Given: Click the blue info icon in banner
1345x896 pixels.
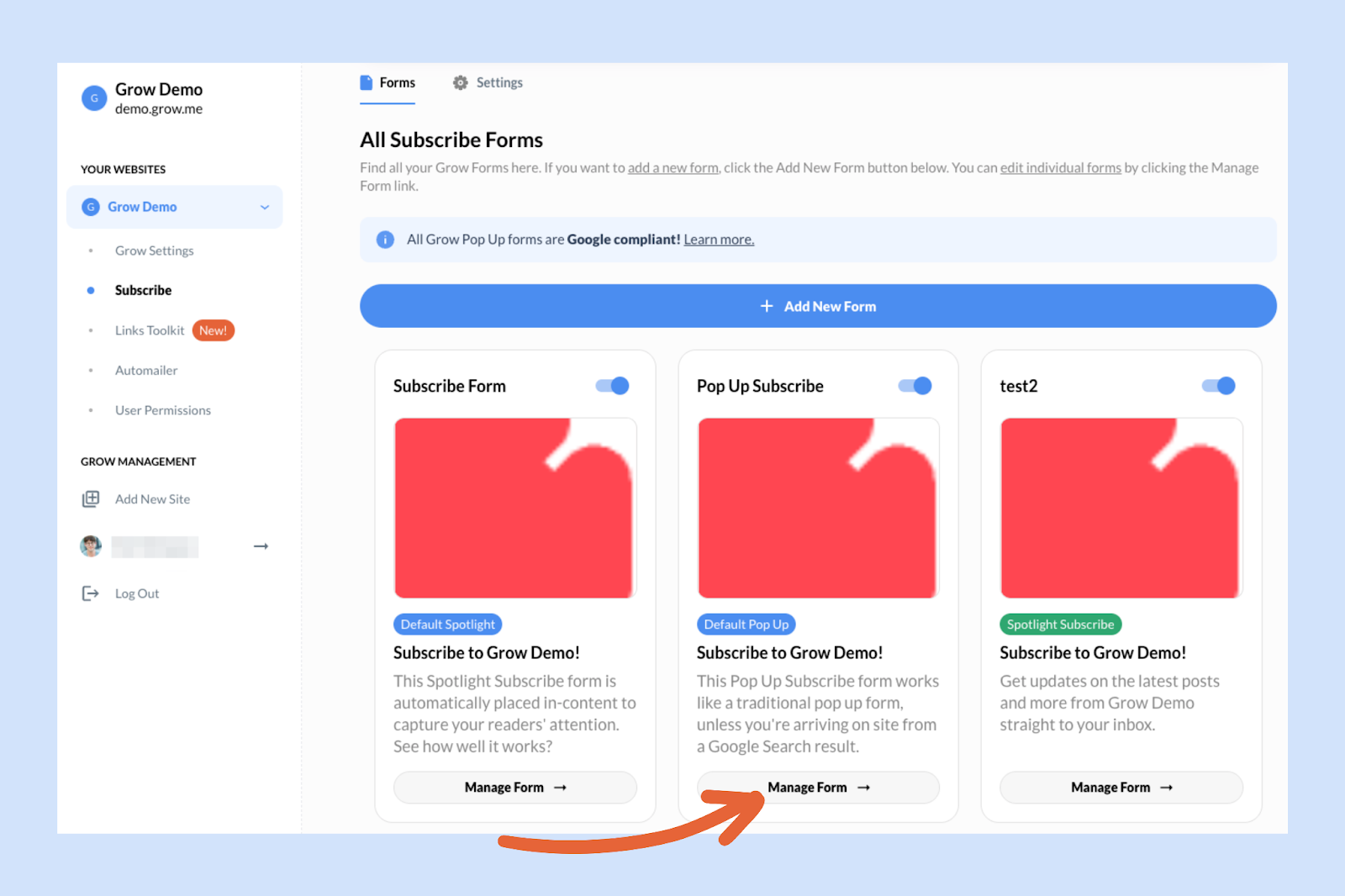Looking at the screenshot, I should coord(385,240).
